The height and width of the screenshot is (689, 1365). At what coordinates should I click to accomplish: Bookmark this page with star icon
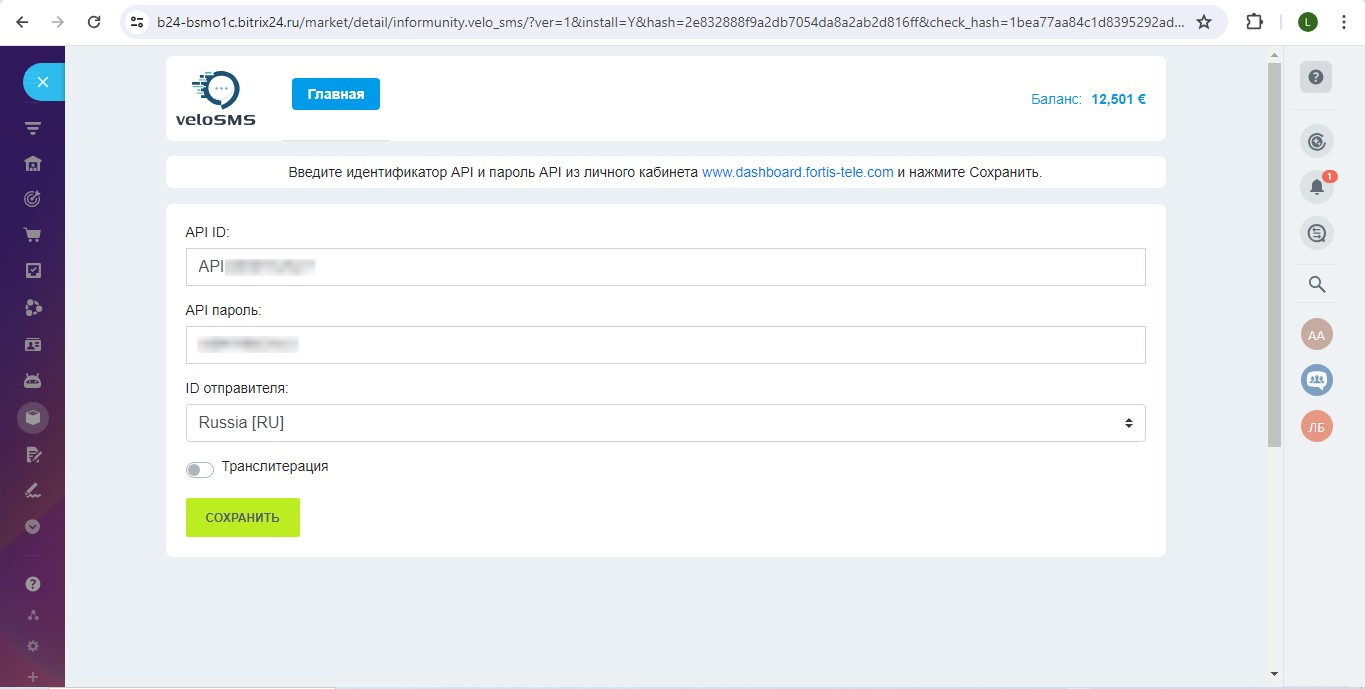click(1204, 22)
